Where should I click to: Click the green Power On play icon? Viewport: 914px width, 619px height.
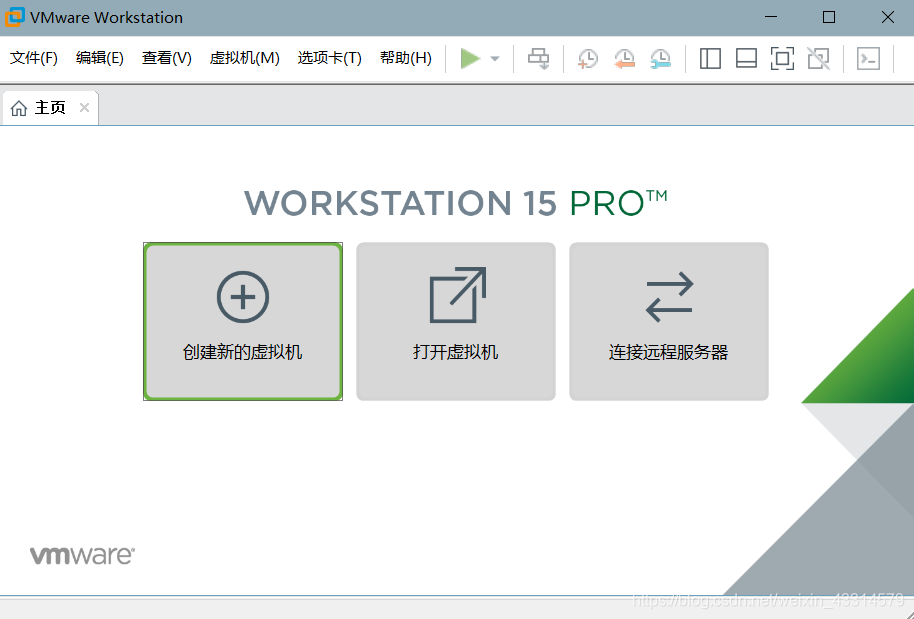click(x=470, y=58)
